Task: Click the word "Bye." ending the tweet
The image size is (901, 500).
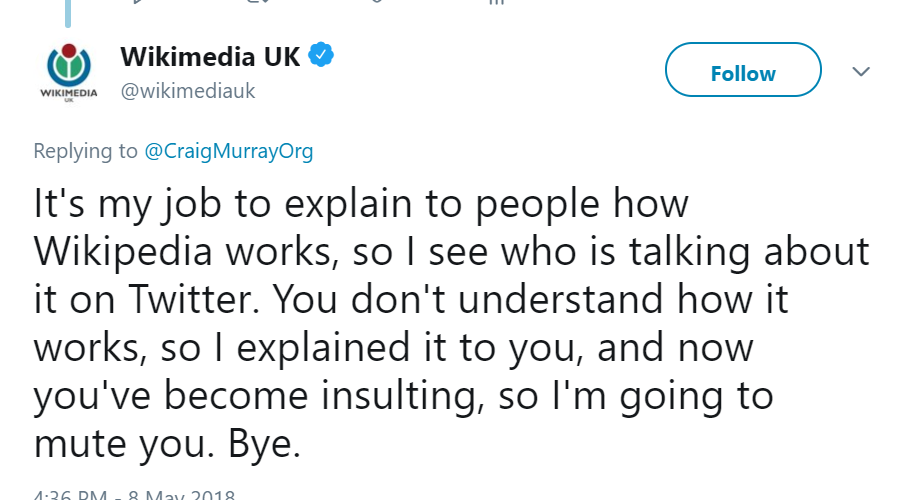Action: click(256, 442)
